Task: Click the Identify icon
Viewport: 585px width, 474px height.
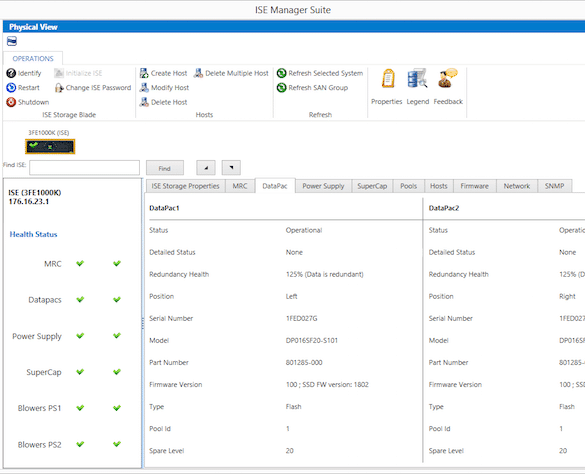Action: [x=11, y=73]
